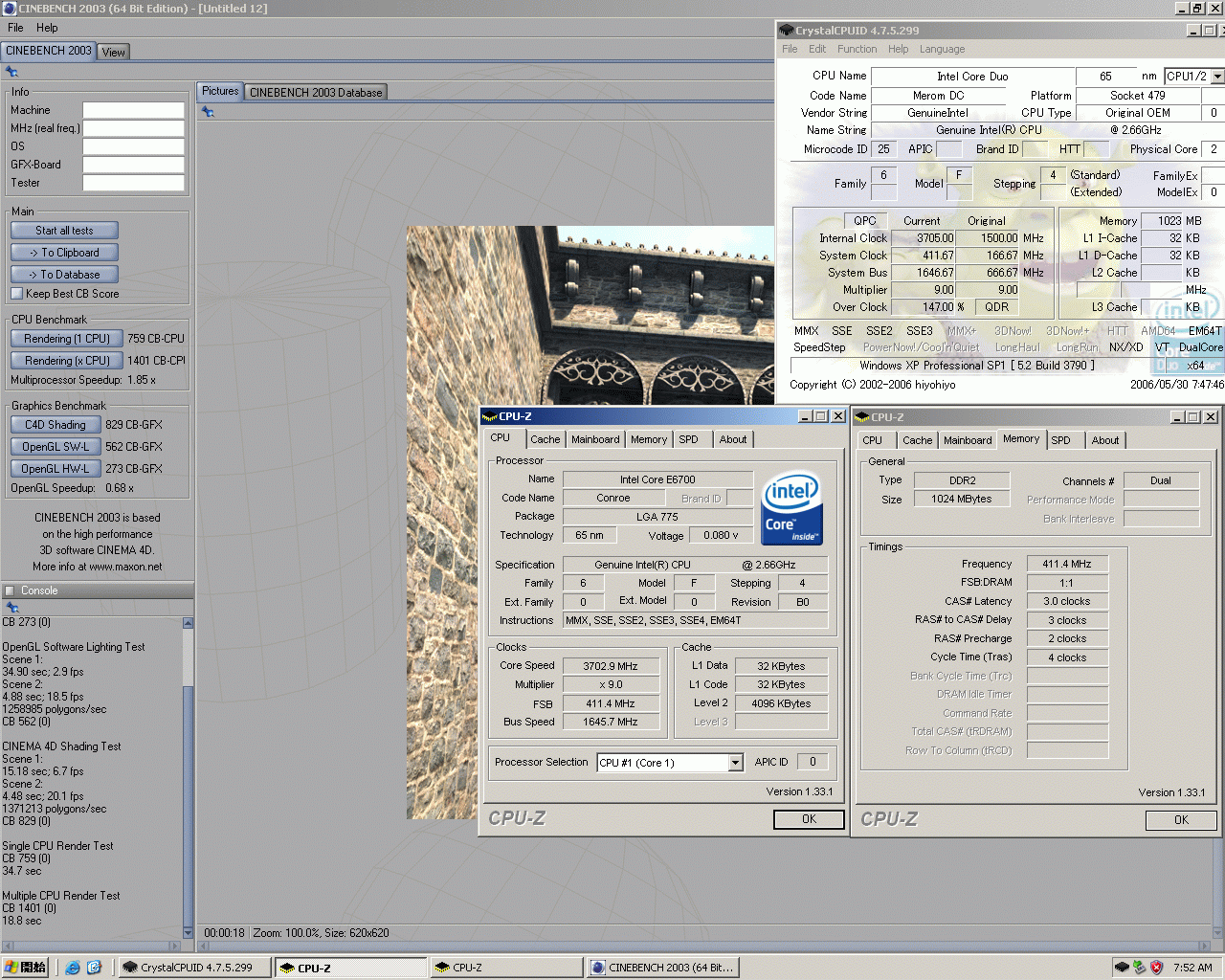Click the pin icon in the Console panel
This screenshot has height=980, width=1225.
coord(12,607)
